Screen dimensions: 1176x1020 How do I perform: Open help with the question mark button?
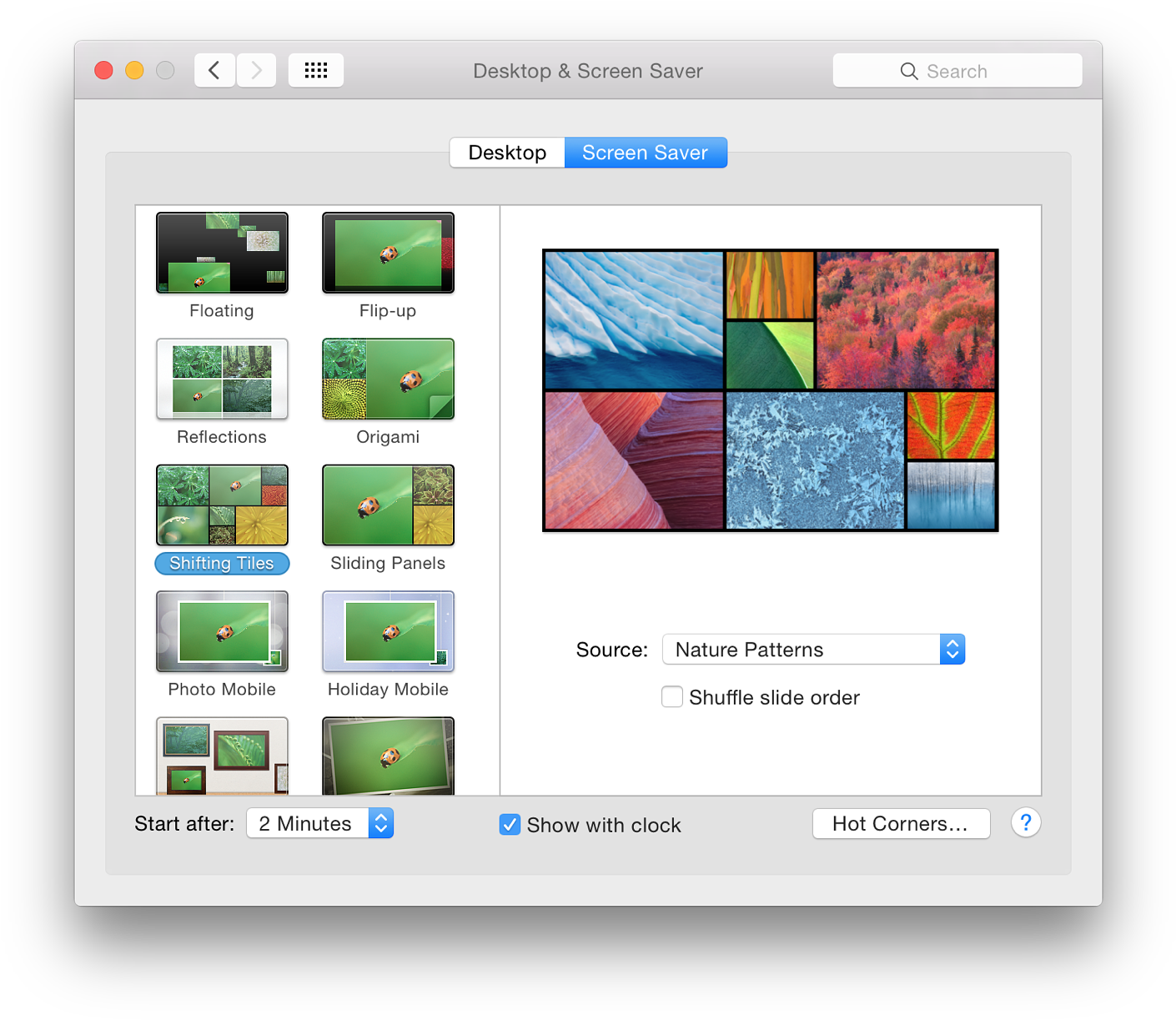pos(1025,823)
